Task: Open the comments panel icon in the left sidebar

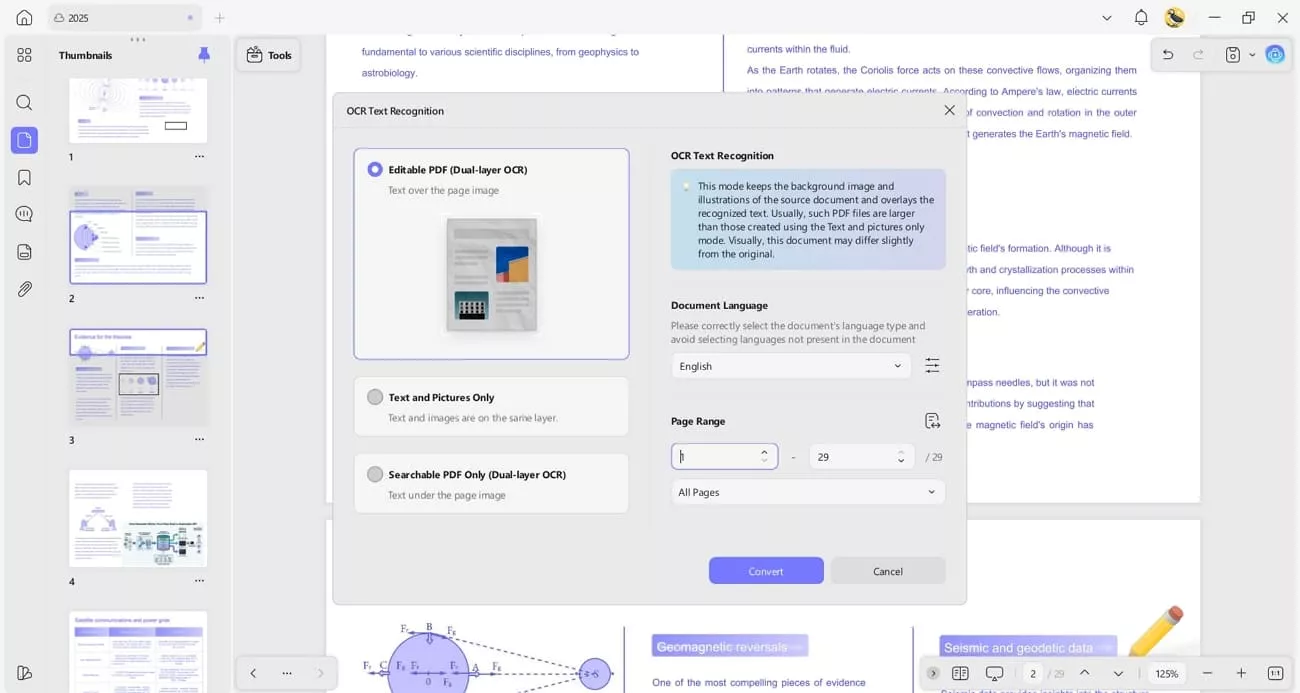Action: click(24, 214)
